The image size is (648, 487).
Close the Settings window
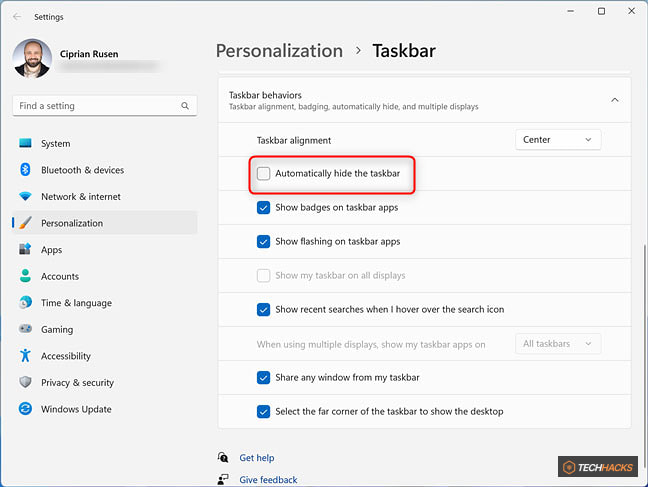[631, 11]
